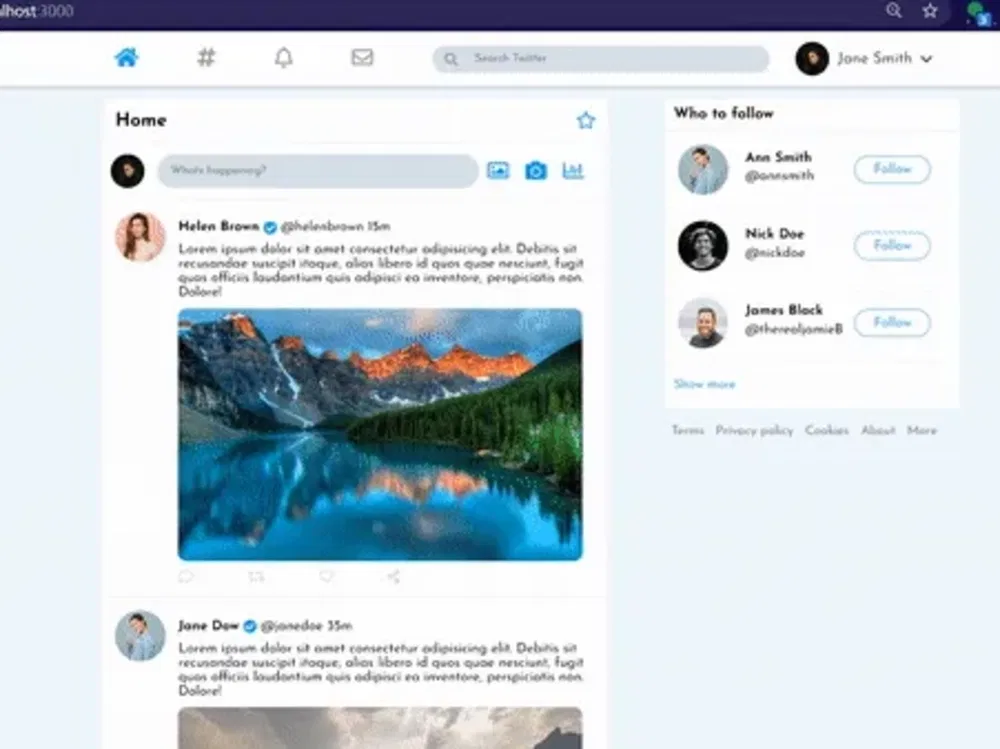
Task: Share Helen Brown's post
Action: [393, 577]
